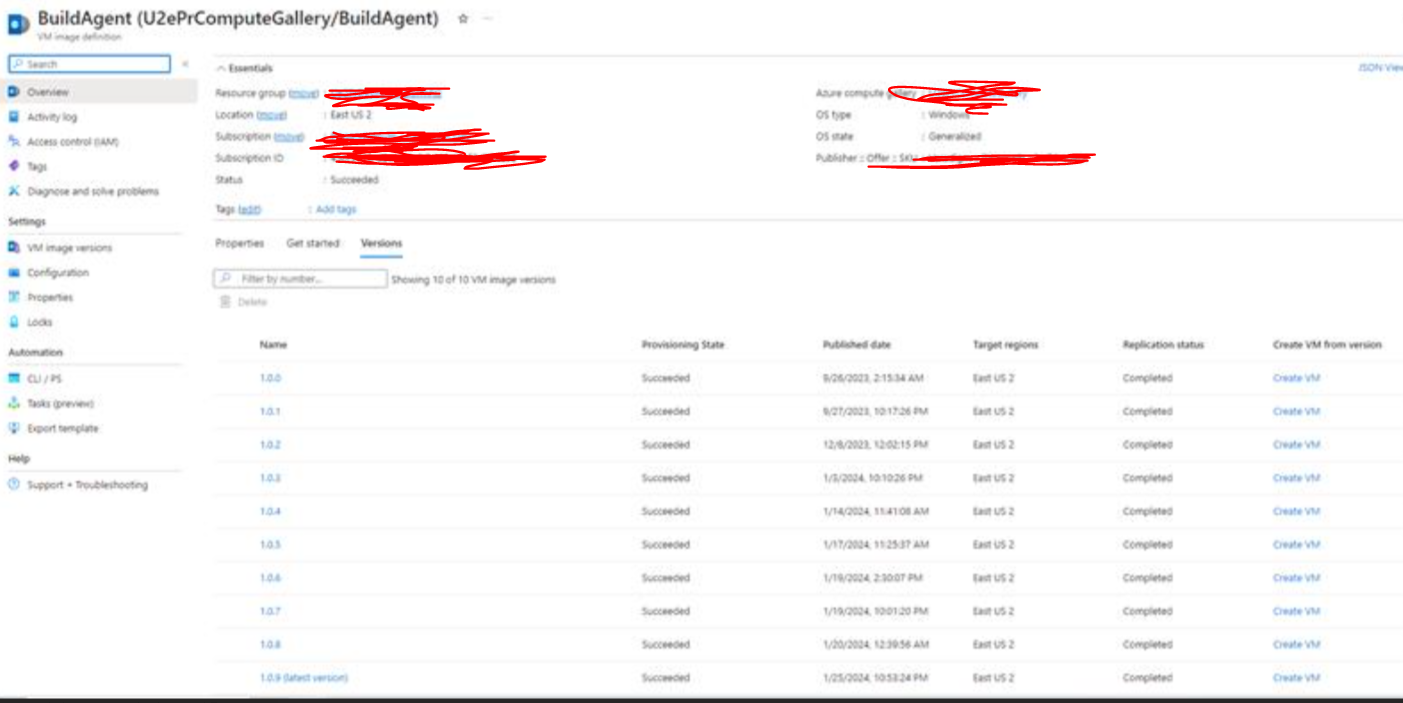Open VM image versions settings

tap(70, 247)
